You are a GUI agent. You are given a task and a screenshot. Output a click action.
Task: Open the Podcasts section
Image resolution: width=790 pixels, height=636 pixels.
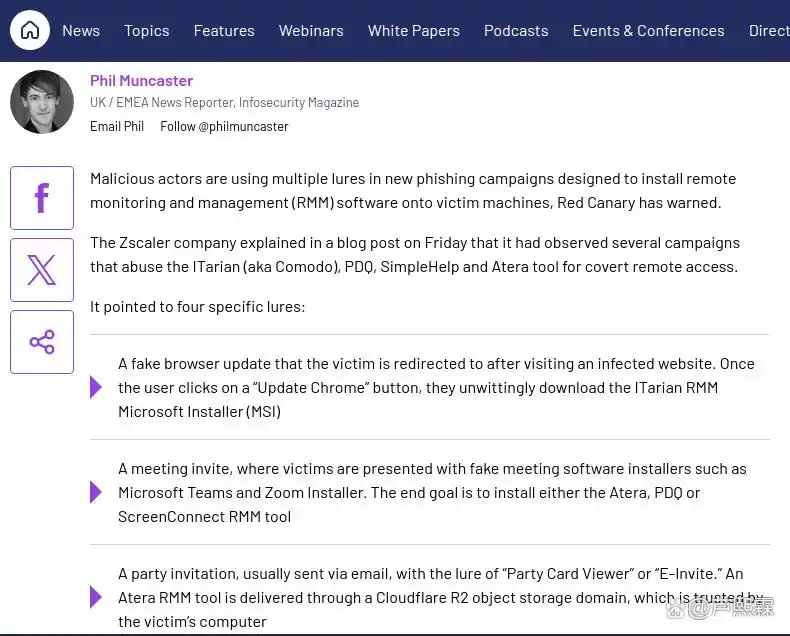coord(516,31)
